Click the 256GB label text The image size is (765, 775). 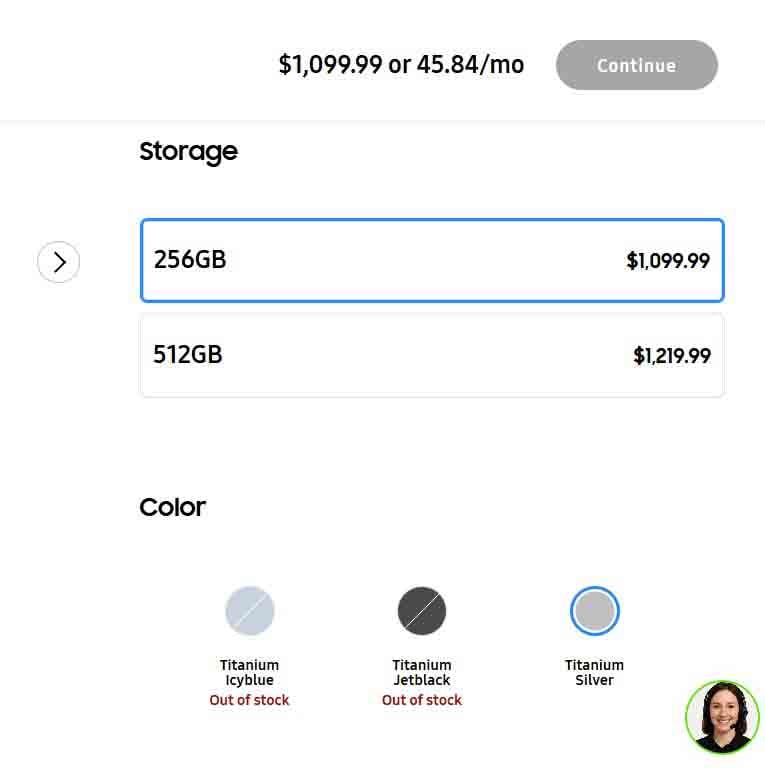coord(190,260)
